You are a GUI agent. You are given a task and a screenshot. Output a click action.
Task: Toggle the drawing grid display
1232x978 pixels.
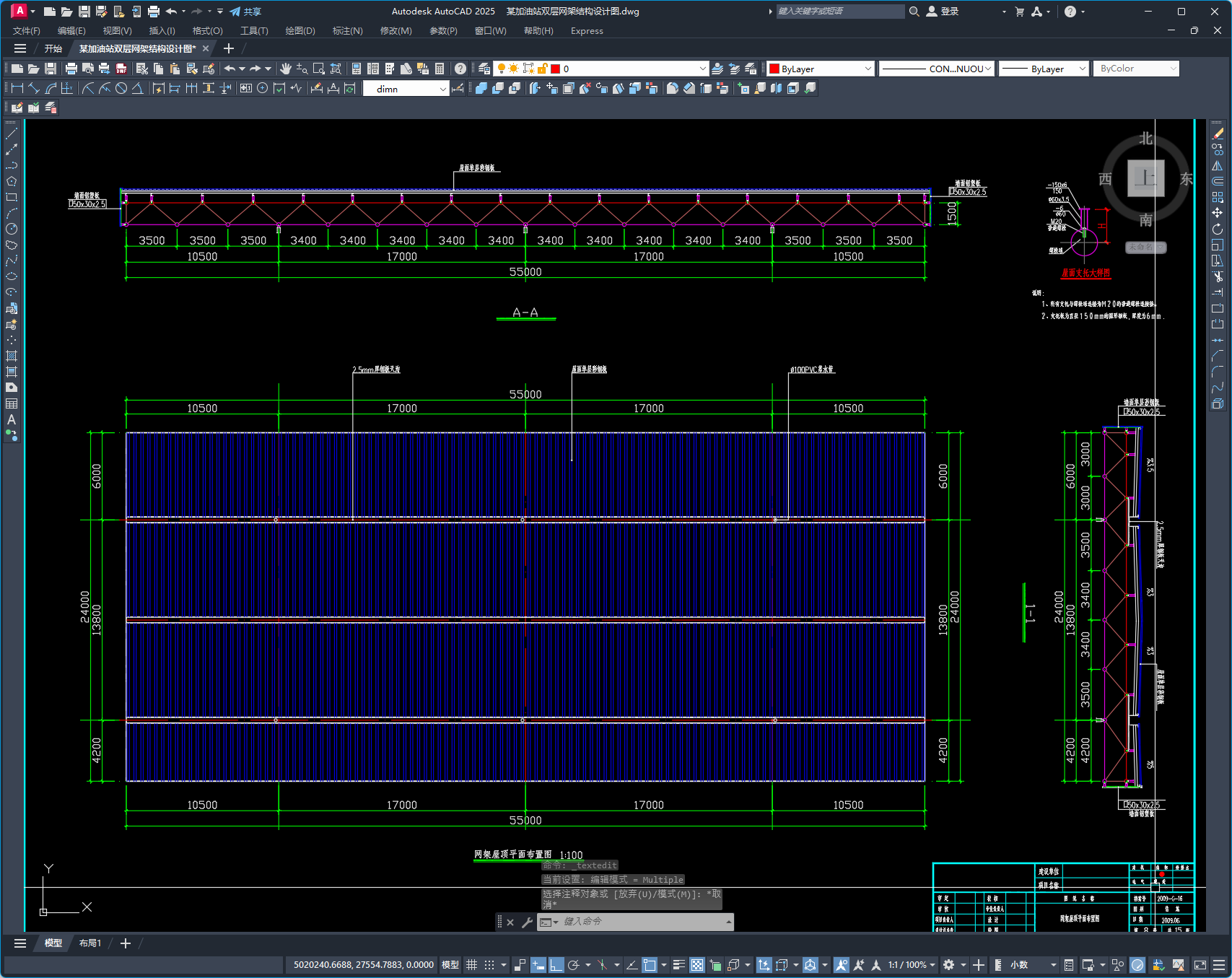pyautogui.click(x=472, y=965)
